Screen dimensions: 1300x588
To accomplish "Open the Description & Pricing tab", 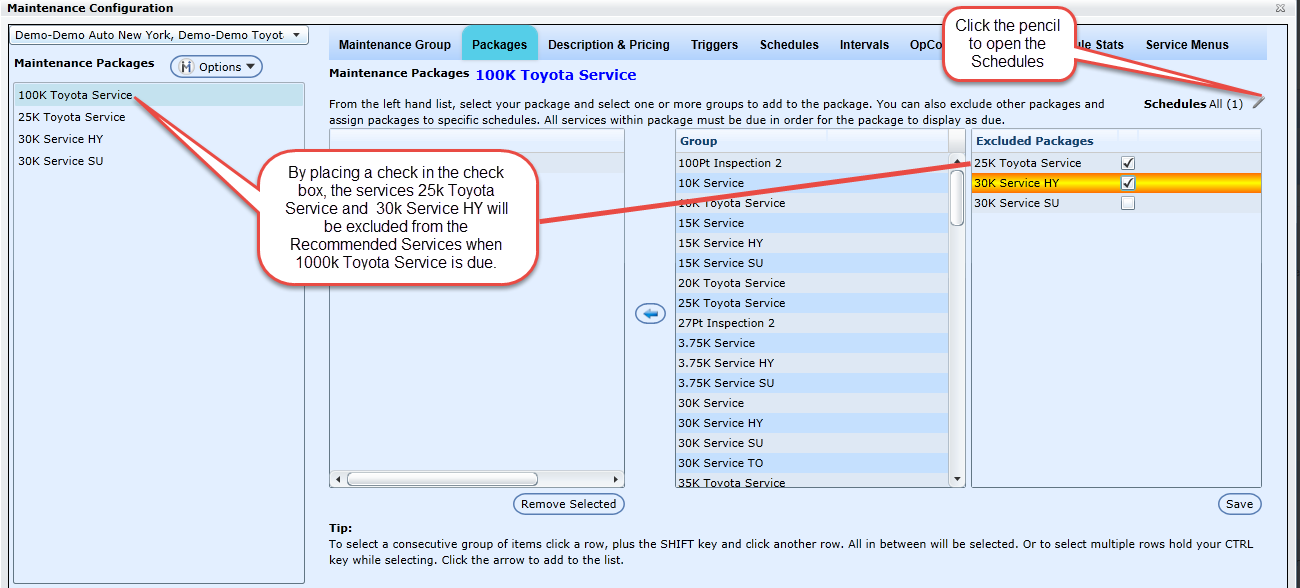I will [608, 45].
